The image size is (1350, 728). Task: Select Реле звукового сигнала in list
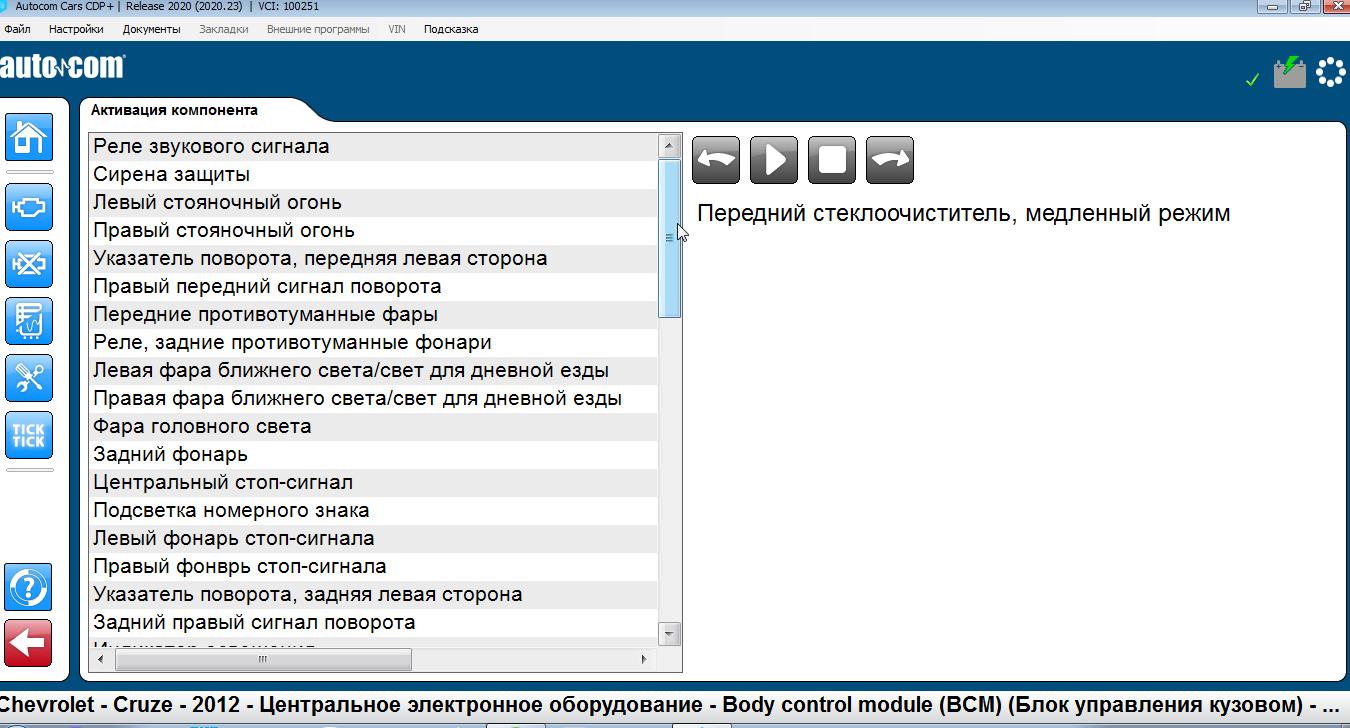374,146
